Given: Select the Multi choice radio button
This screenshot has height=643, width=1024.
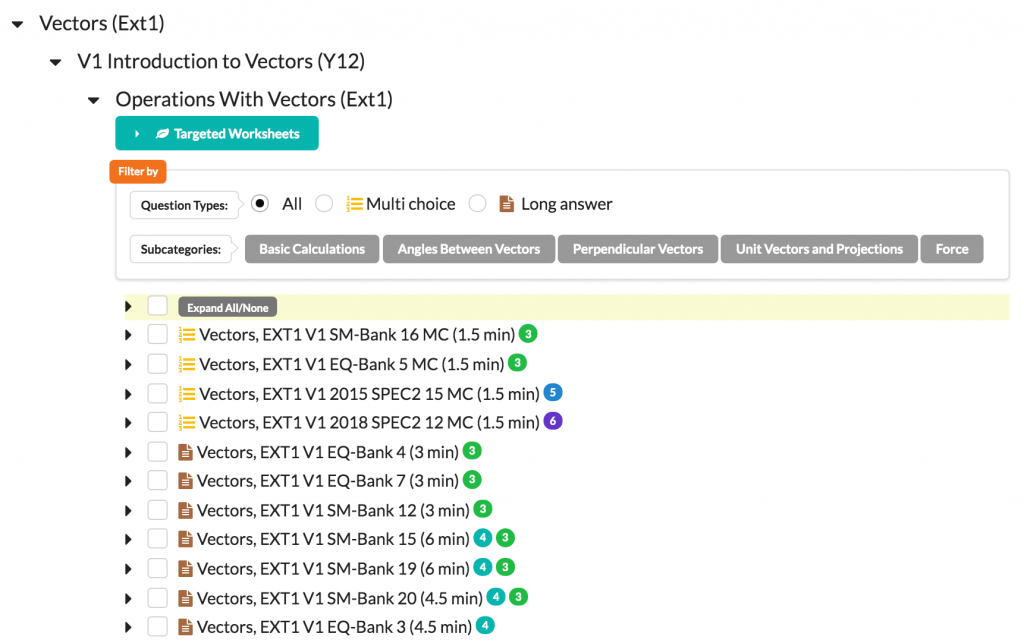Looking at the screenshot, I should pyautogui.click(x=324, y=204).
